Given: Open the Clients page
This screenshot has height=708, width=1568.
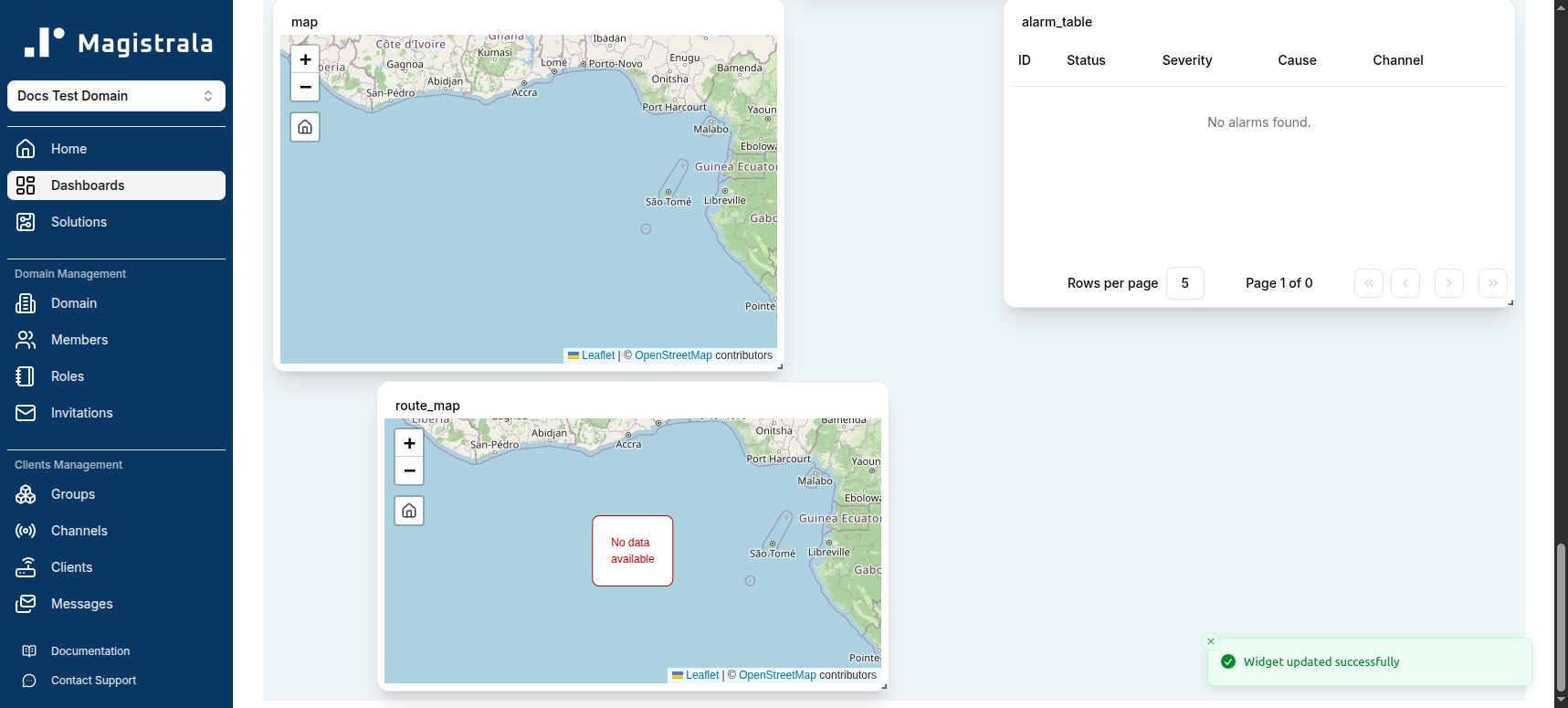Looking at the screenshot, I should click(x=116, y=567).
